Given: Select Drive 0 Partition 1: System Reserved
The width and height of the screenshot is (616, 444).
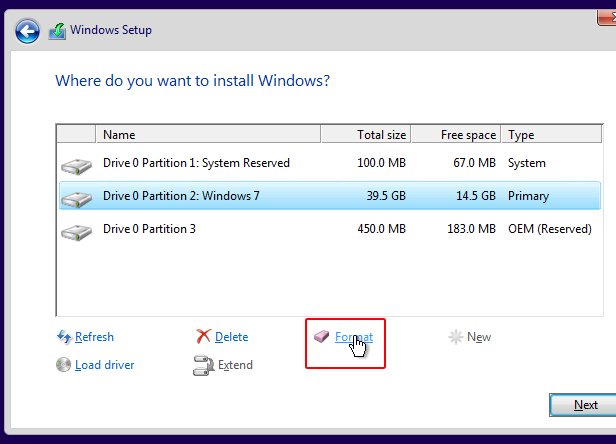Looking at the screenshot, I should (x=196, y=163).
